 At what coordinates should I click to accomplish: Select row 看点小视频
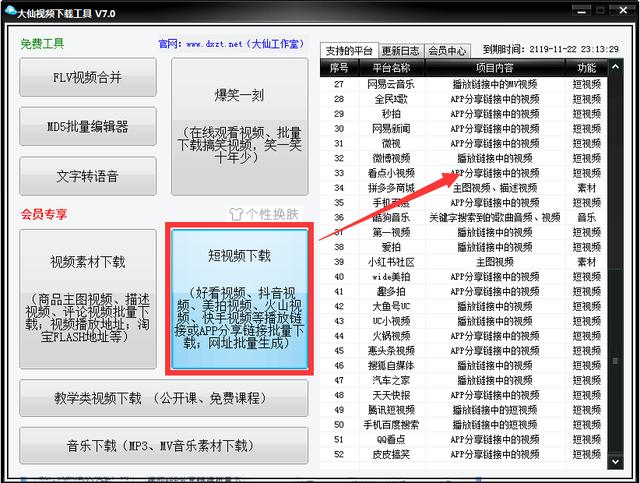(x=463, y=173)
